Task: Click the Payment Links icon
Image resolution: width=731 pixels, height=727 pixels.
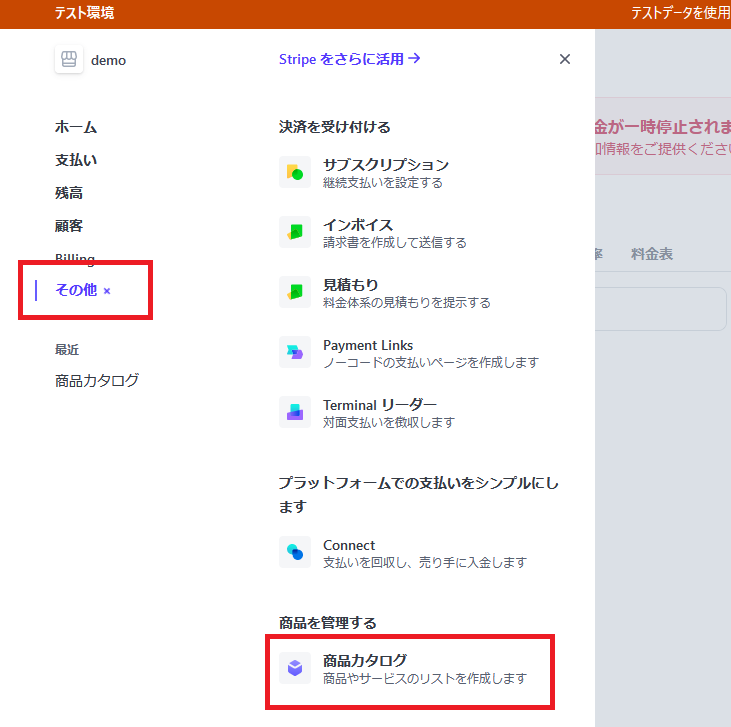Action: 294,352
